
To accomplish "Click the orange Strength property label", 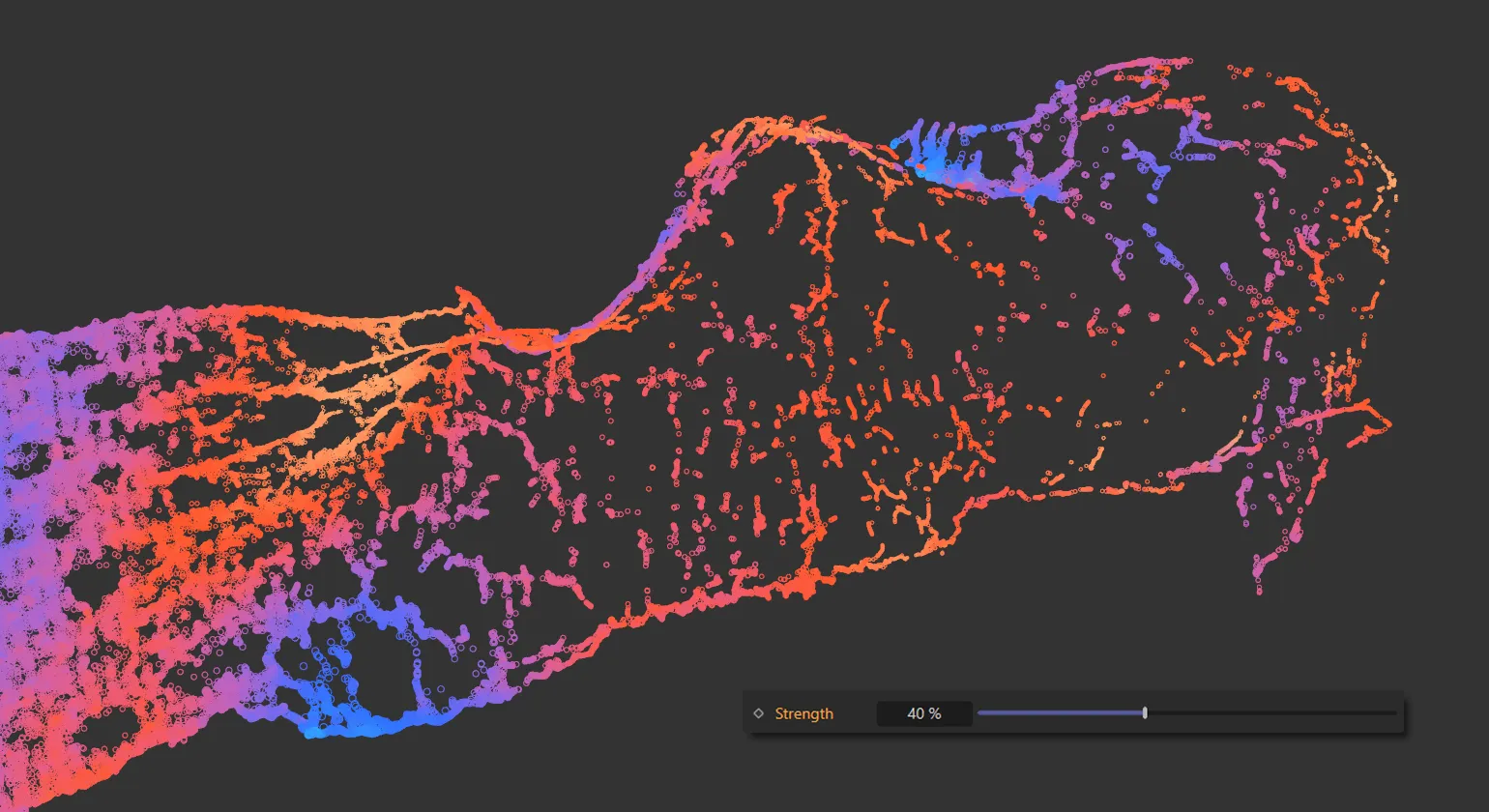I will point(803,713).
